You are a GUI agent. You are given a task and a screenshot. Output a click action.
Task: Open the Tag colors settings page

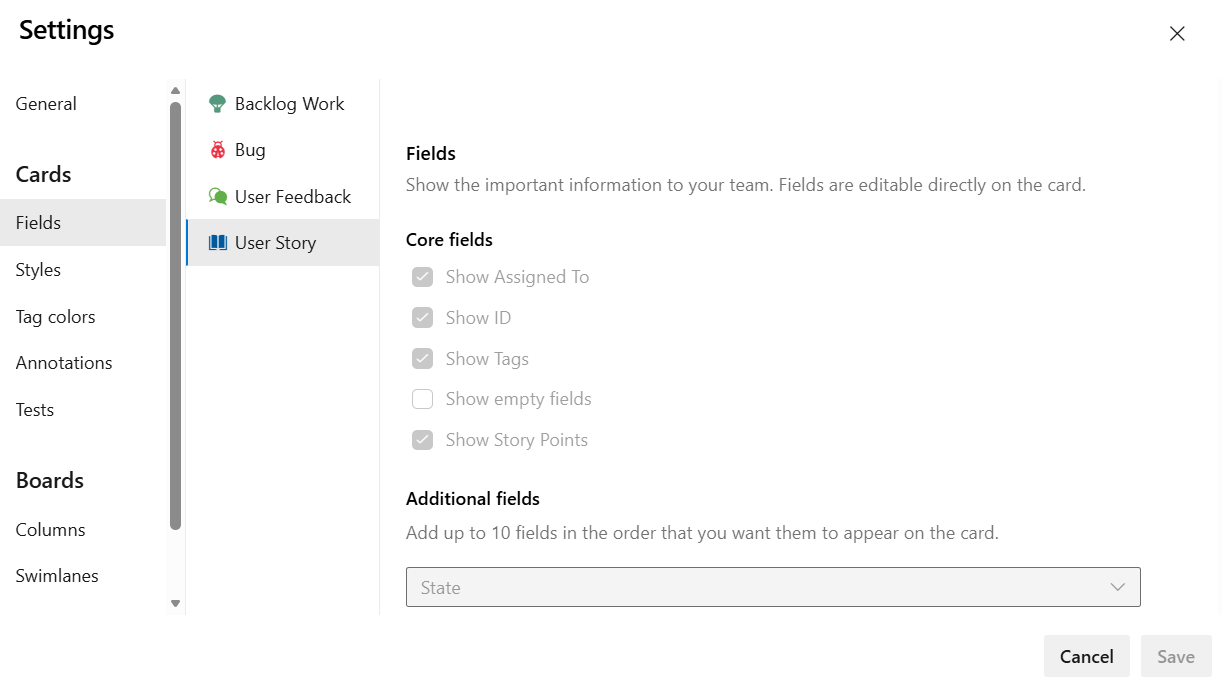[55, 316]
